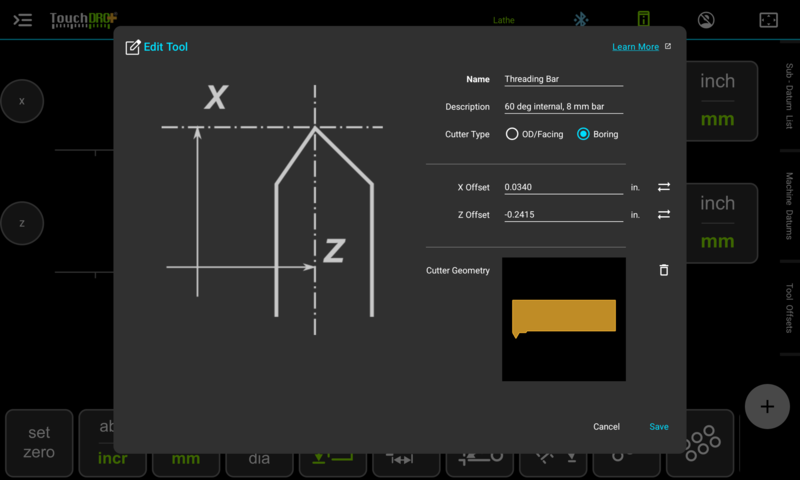
Task: Click the Learn More link
Action: (635, 47)
